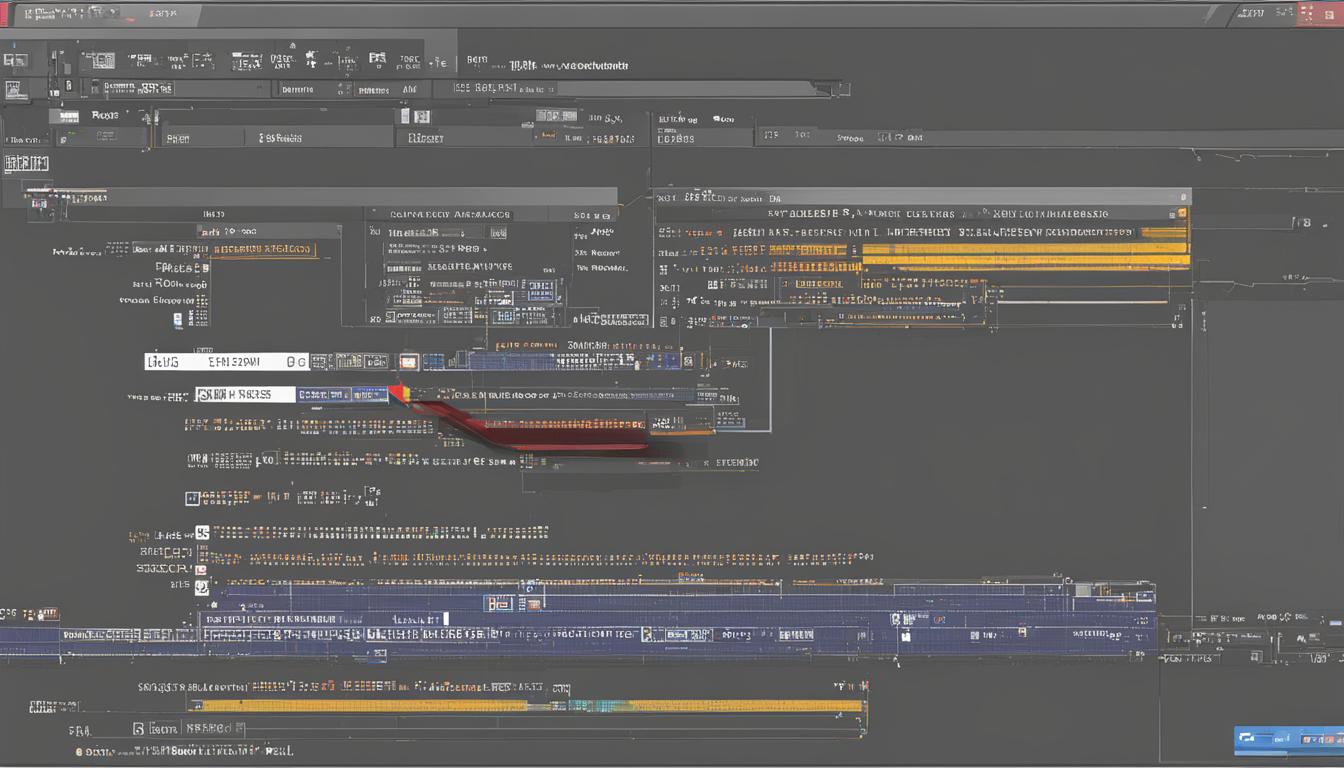Toggle the white checkbox above the blue track rows
This screenshot has width=1344, height=768.
coord(202,533)
